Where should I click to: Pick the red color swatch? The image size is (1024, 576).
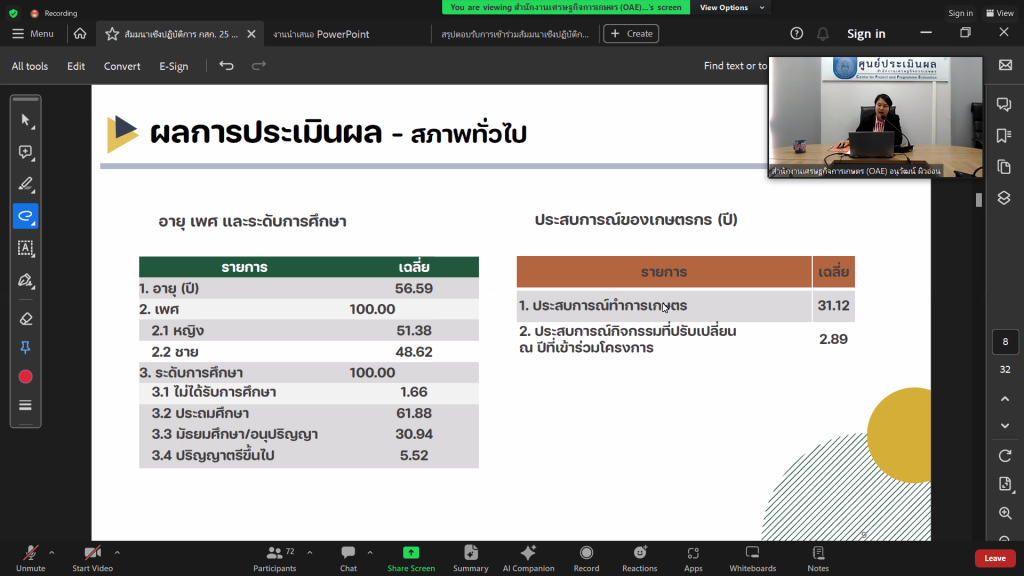point(25,377)
